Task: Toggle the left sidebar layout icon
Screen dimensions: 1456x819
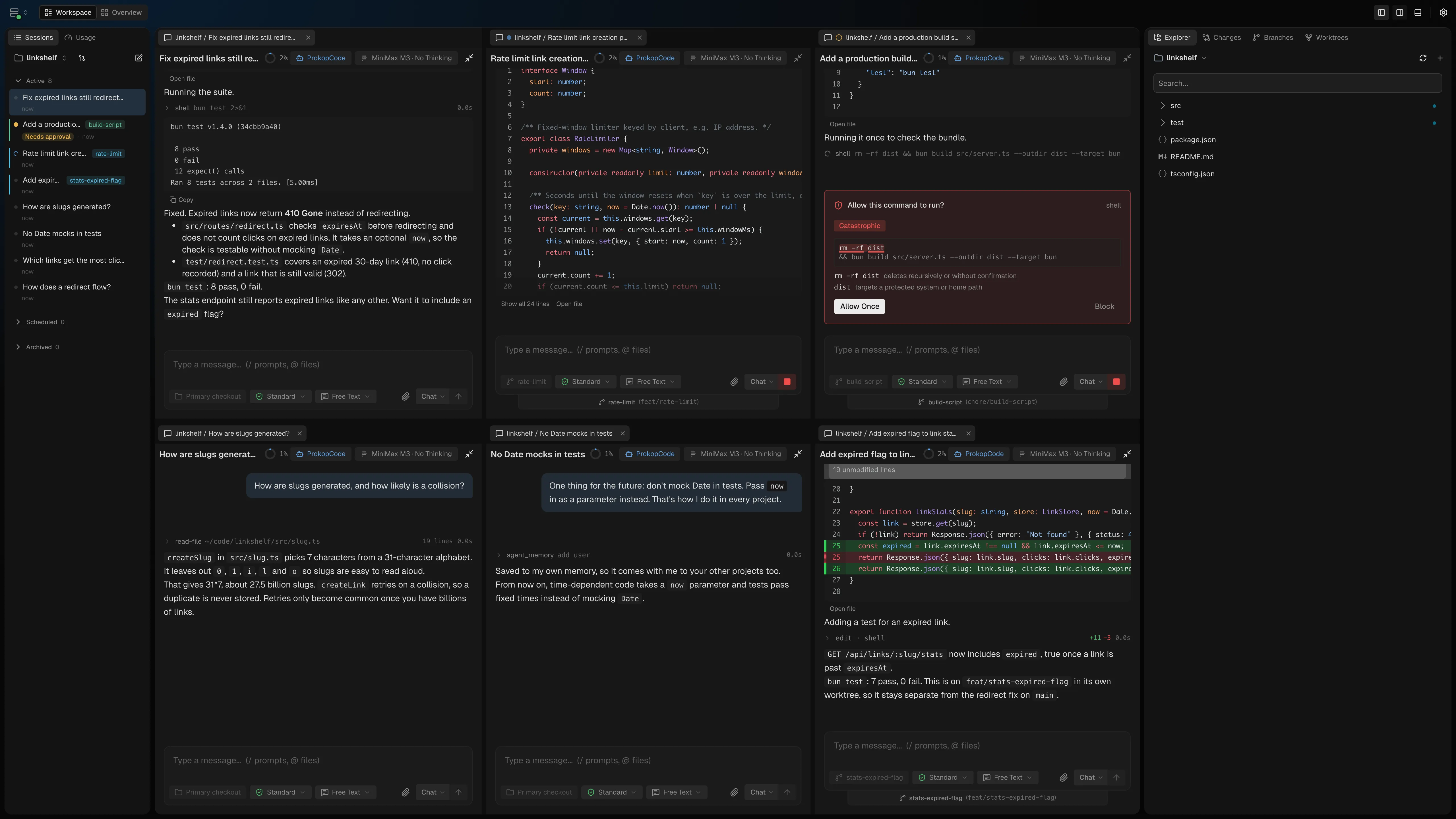Action: click(1381, 13)
